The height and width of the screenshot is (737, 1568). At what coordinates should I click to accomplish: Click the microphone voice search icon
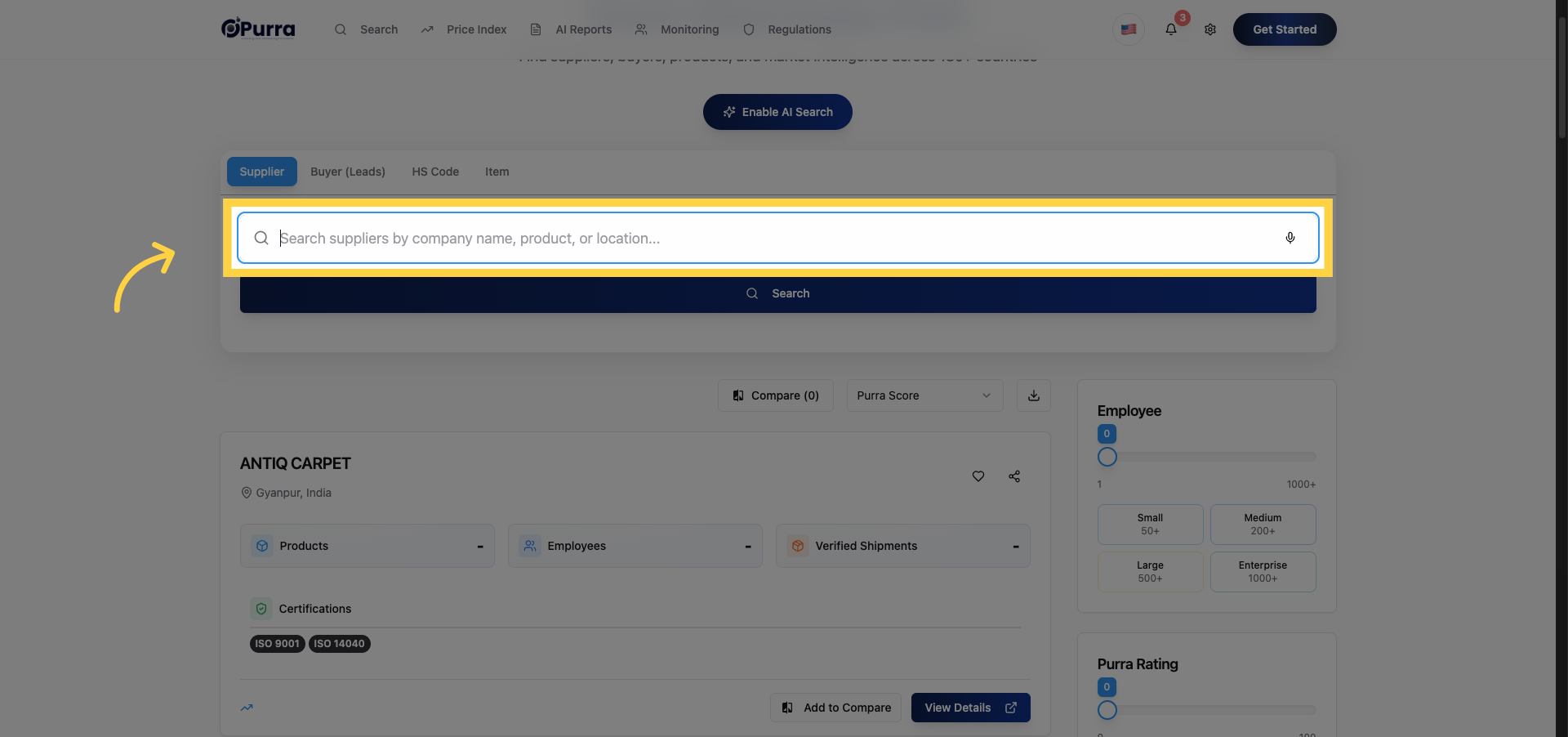pos(1290,238)
